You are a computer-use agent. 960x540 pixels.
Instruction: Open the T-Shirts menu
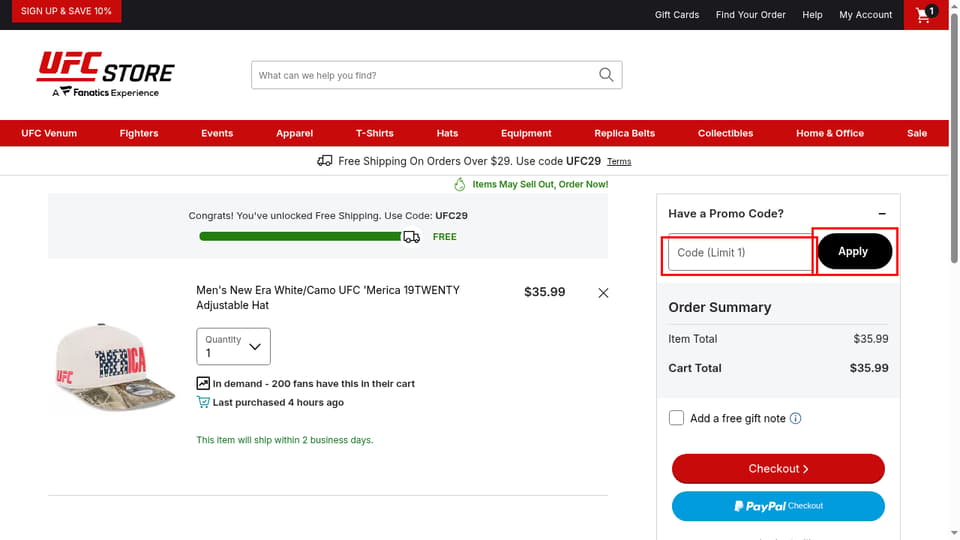pyautogui.click(x=375, y=133)
